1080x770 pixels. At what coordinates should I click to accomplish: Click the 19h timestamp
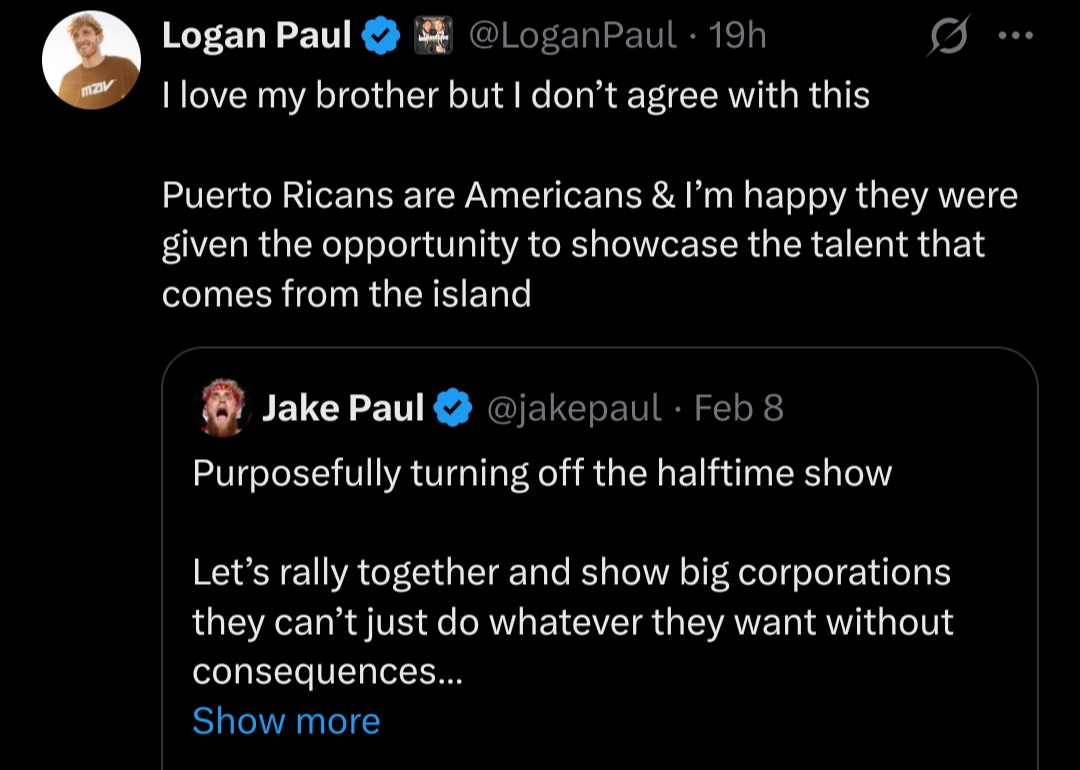point(737,37)
